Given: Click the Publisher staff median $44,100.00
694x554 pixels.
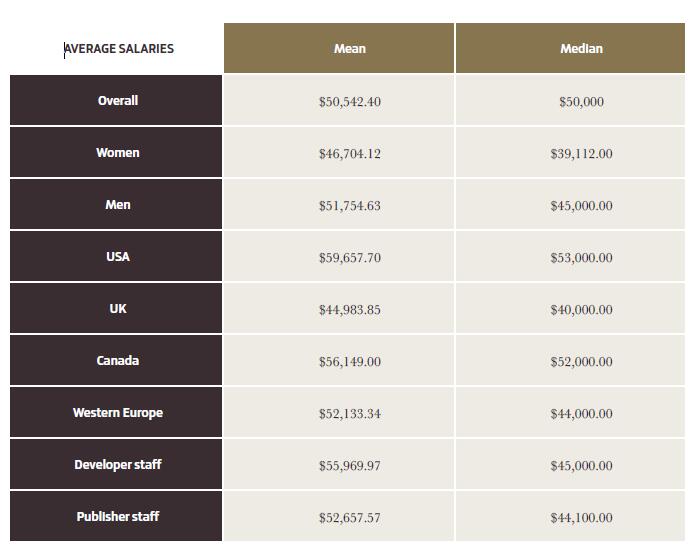Looking at the screenshot, I should (x=582, y=518).
